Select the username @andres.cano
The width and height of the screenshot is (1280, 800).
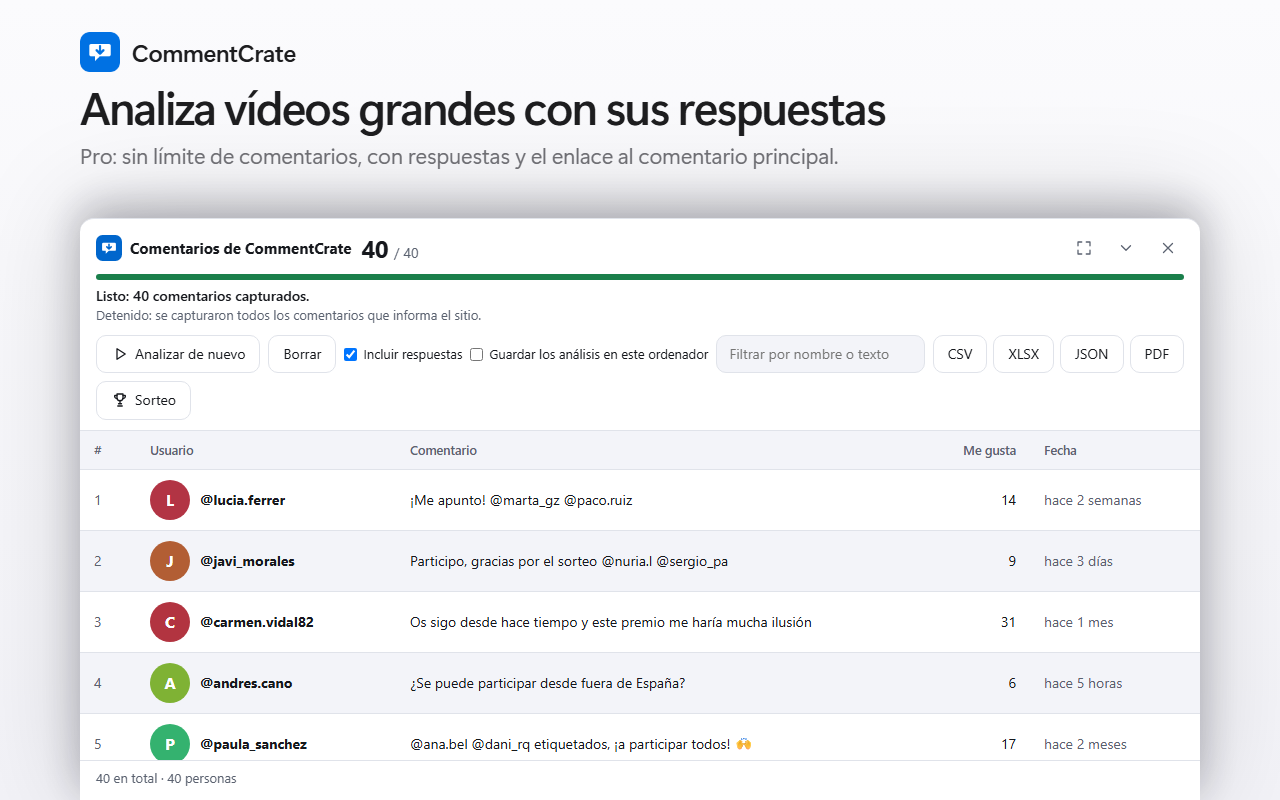246,683
